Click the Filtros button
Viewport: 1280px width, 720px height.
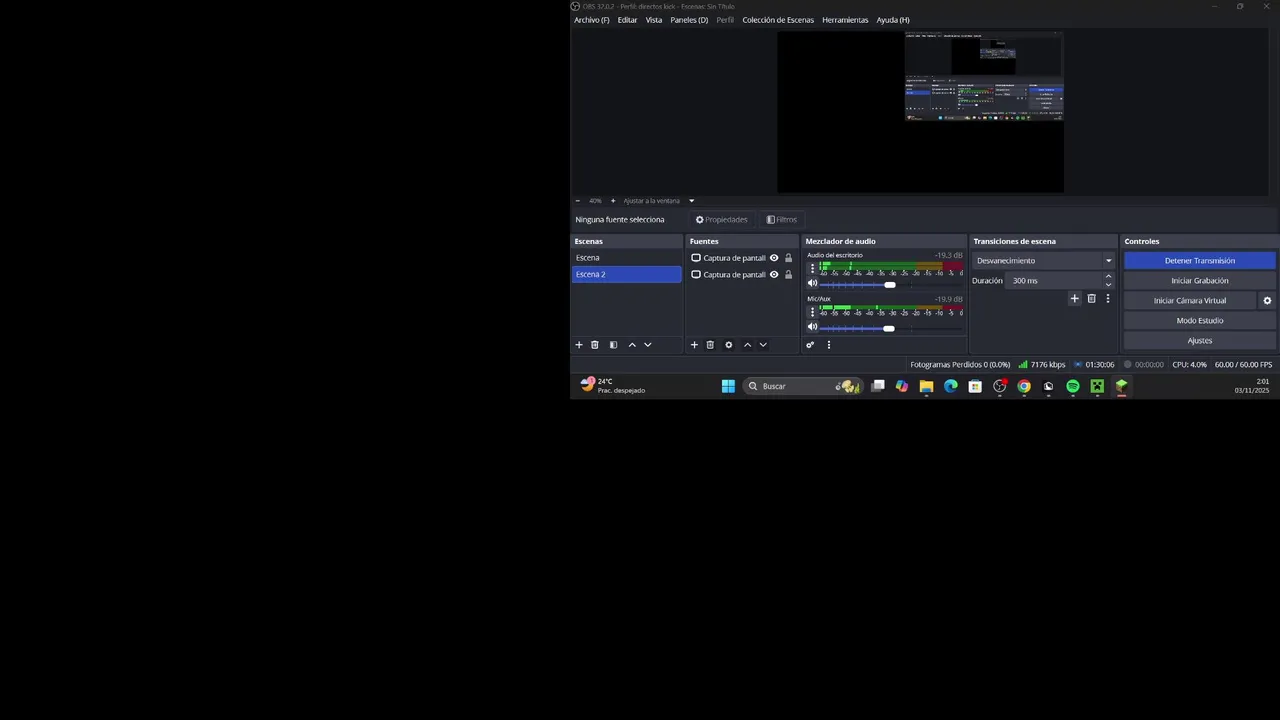pos(782,220)
